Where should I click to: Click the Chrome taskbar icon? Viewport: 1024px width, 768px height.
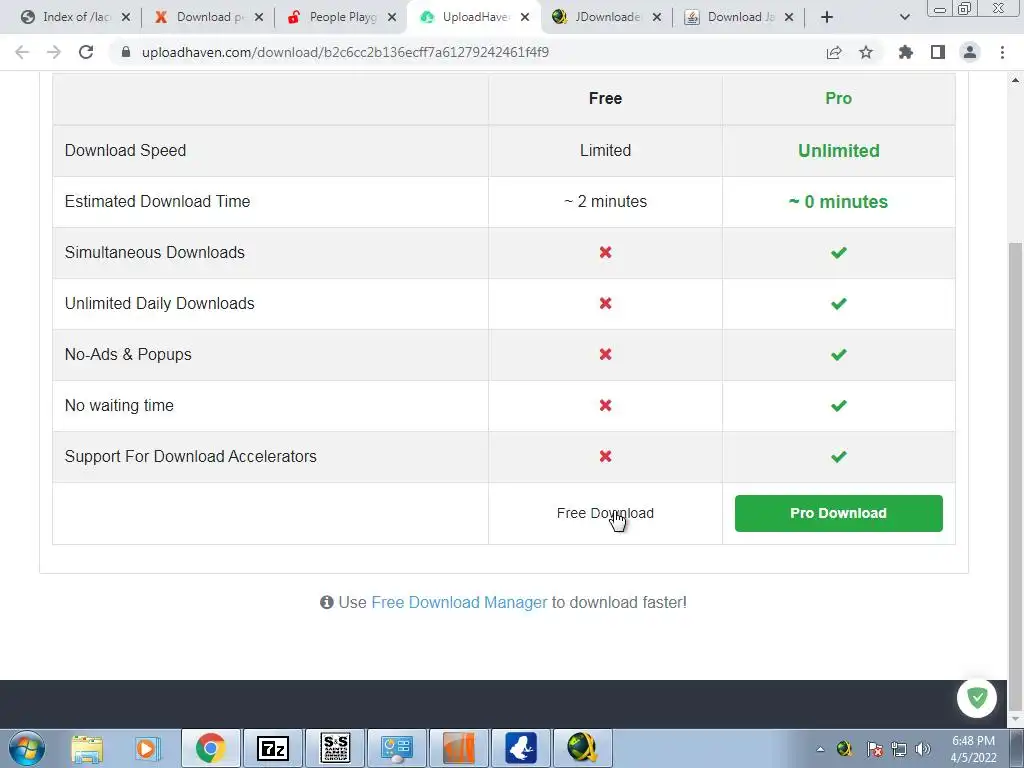click(210, 748)
